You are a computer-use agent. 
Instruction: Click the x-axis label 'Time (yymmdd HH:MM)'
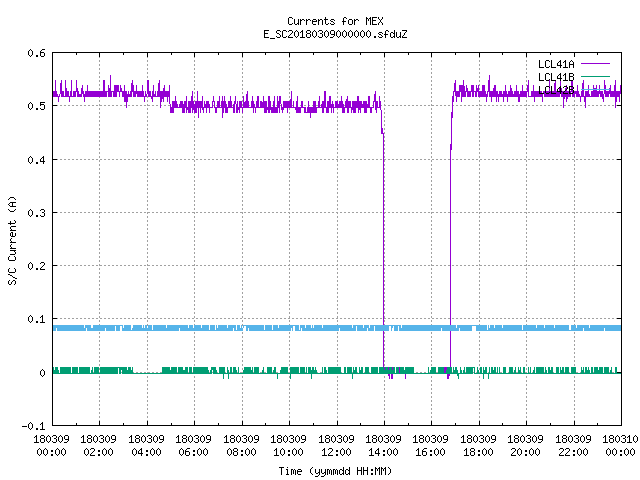pyautogui.click(x=335, y=471)
